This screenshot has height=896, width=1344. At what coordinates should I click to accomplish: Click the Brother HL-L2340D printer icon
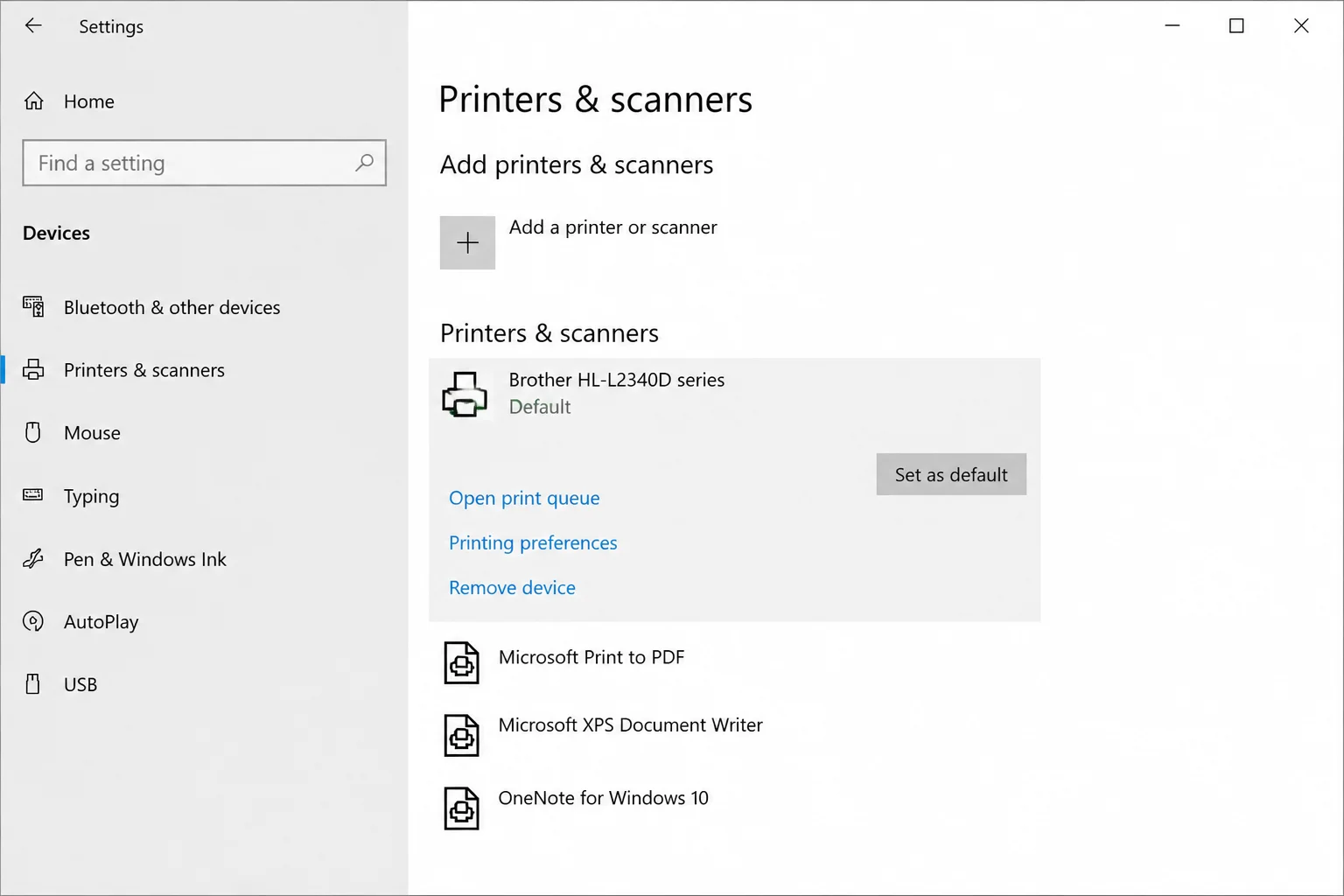[x=465, y=395]
